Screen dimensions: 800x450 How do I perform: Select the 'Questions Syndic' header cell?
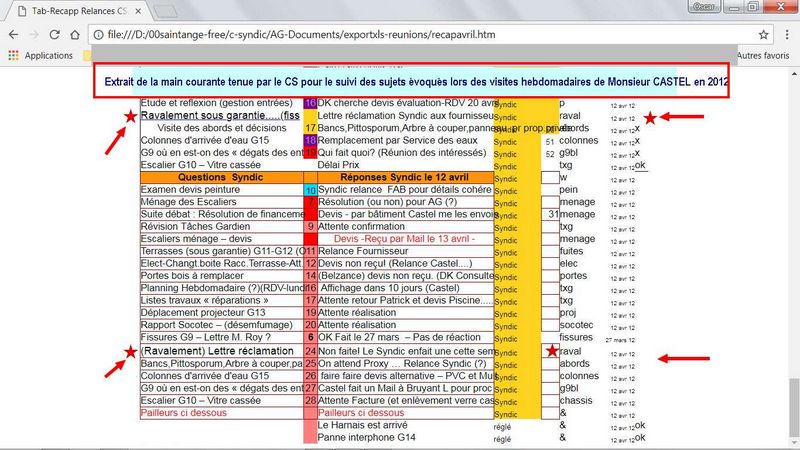click(x=221, y=177)
